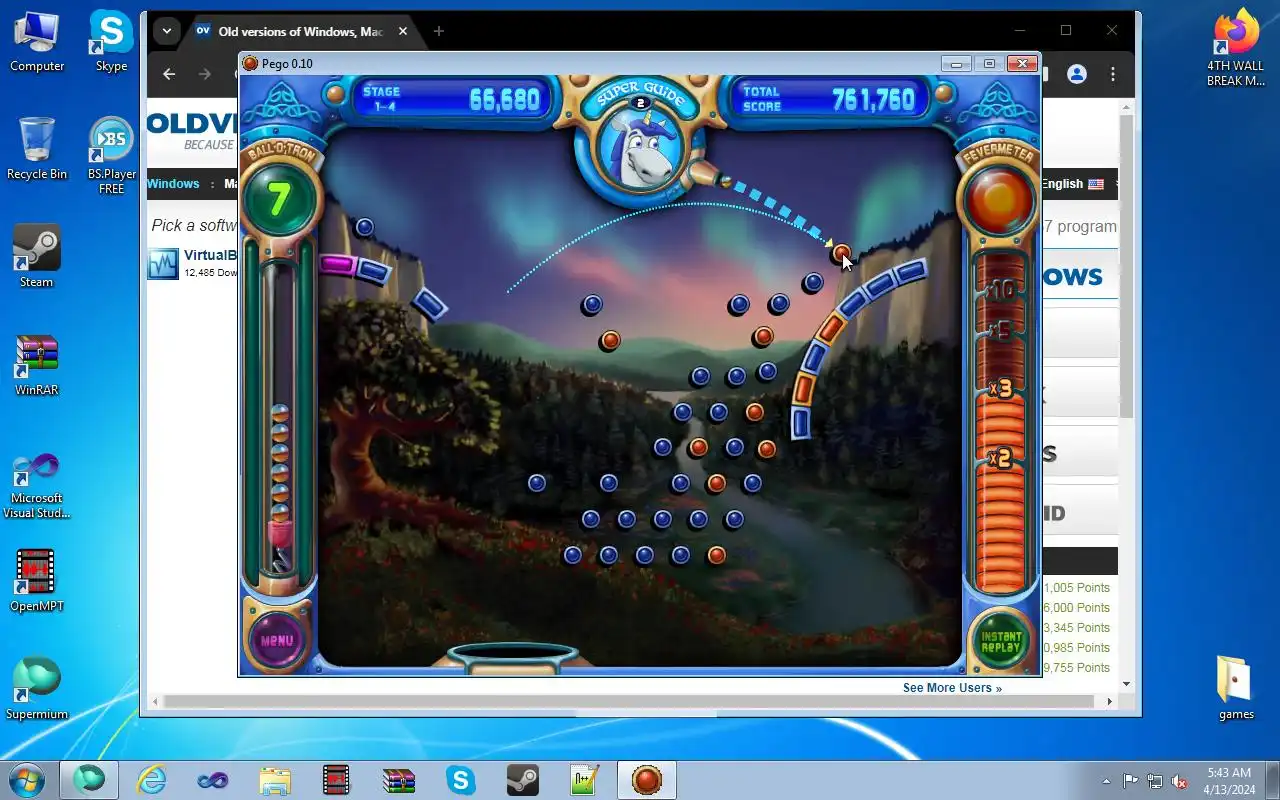Click the Fevermeter orange orb

point(1000,199)
